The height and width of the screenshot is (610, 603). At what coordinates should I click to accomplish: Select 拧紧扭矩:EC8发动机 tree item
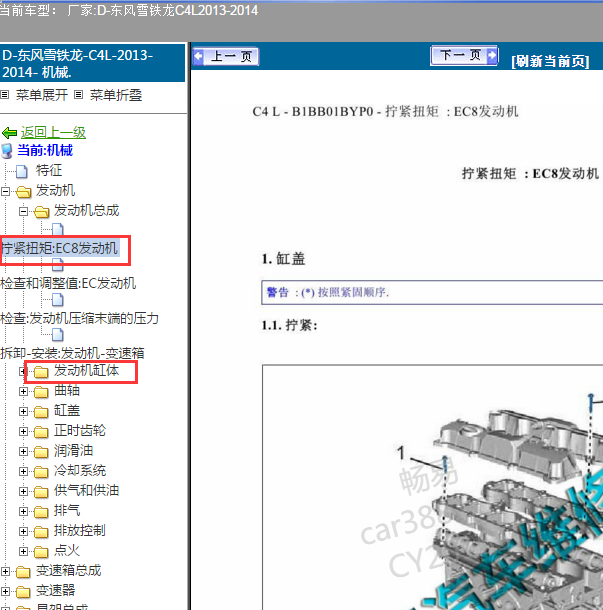point(60,248)
